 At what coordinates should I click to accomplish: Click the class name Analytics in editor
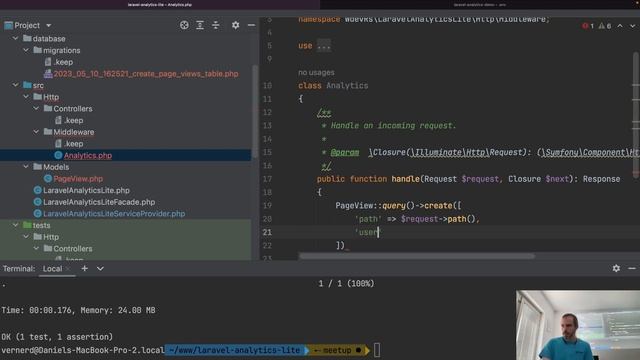tap(347, 86)
